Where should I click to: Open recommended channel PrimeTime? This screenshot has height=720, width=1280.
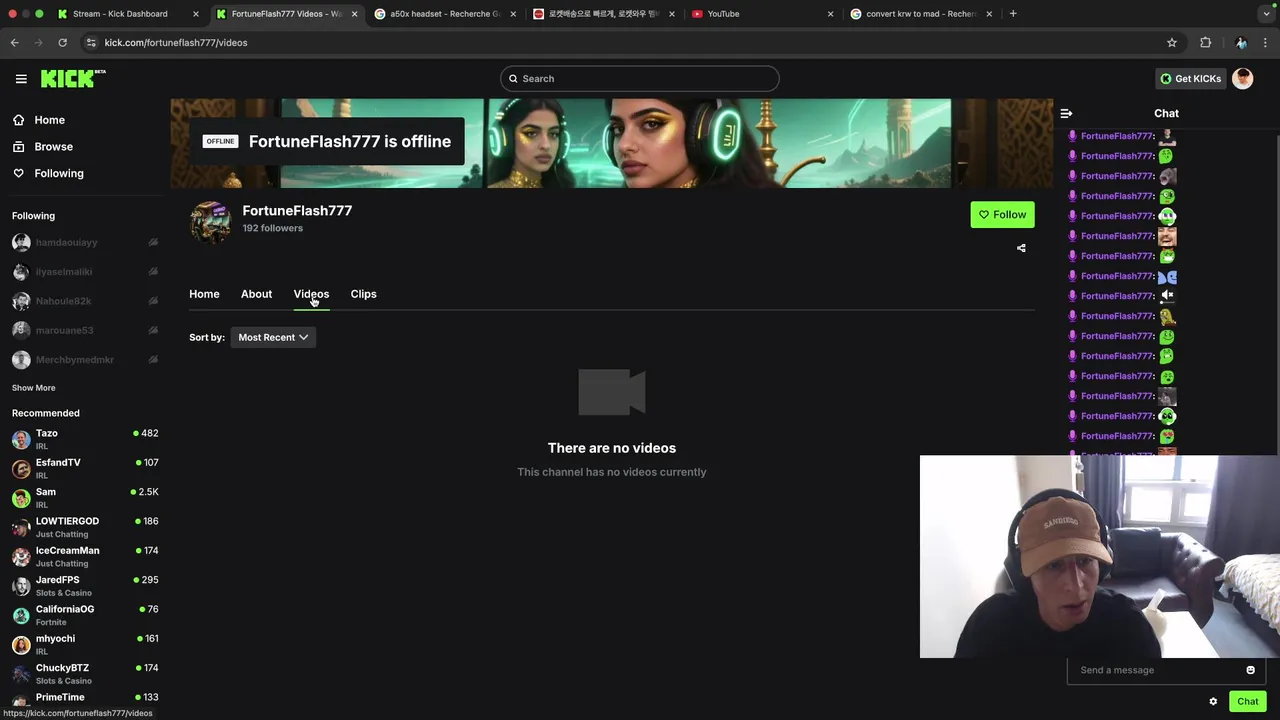pyautogui.click(x=85, y=700)
